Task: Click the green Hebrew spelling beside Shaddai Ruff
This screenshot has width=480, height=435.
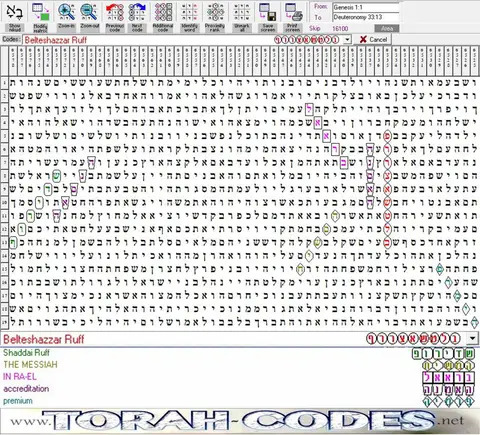Action: click(x=443, y=354)
